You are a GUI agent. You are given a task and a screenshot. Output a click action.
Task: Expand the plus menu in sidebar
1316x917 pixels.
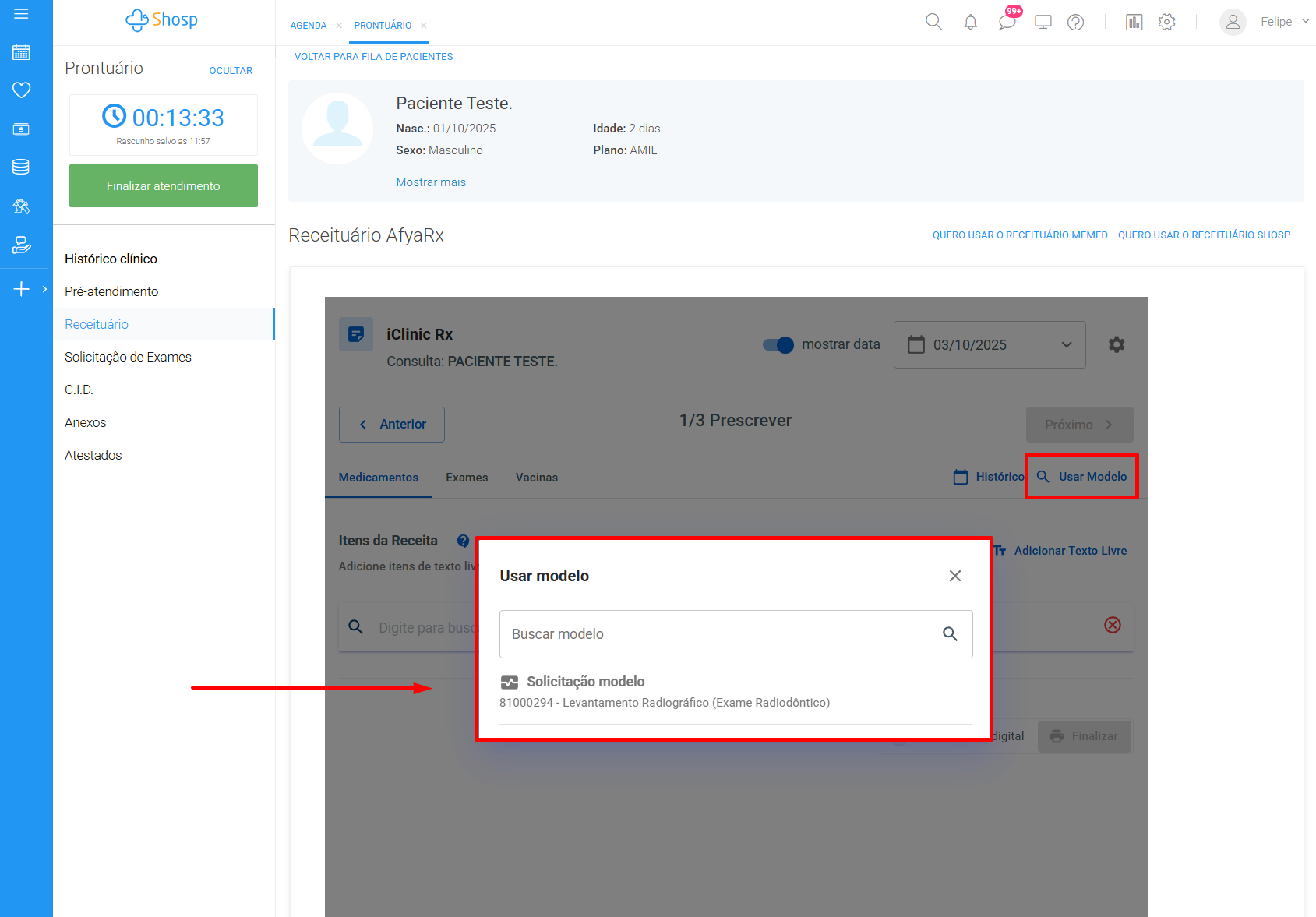[22, 289]
